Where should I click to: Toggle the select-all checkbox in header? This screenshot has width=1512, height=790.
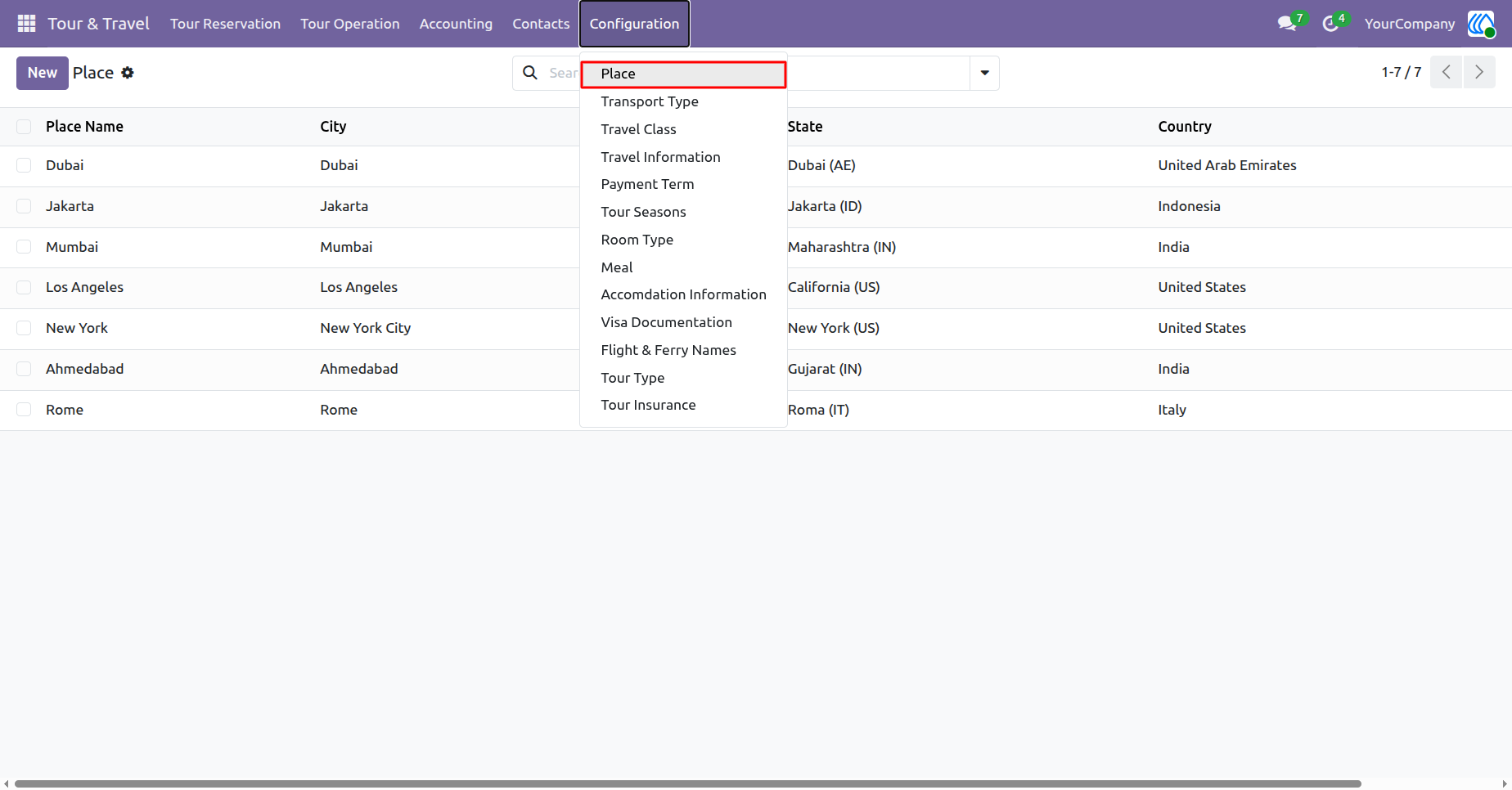(x=24, y=127)
